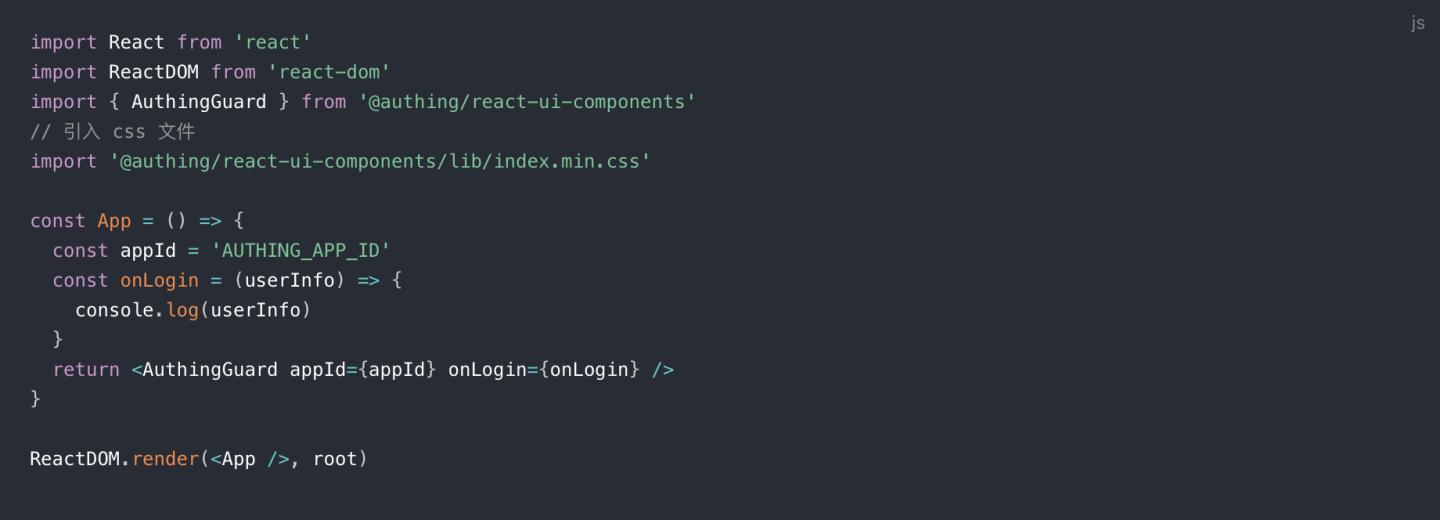This screenshot has height=520, width=1440.
Task: Click the React identifier in first import
Action: pyautogui.click(x=136, y=42)
